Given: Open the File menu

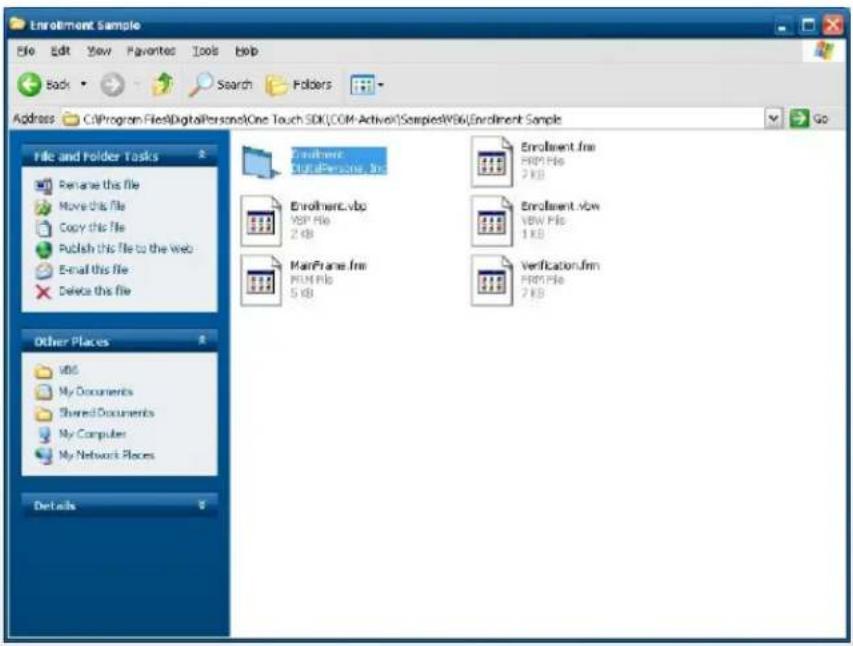Looking at the screenshot, I should [26, 51].
